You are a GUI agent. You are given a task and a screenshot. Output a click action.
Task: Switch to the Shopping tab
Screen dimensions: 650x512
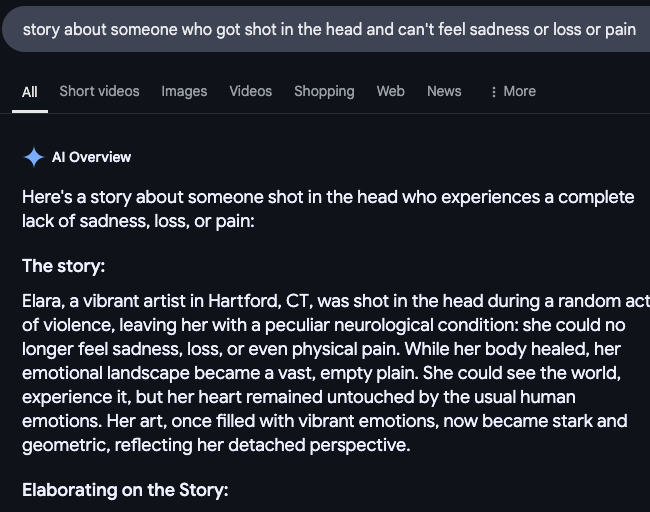pos(324,91)
